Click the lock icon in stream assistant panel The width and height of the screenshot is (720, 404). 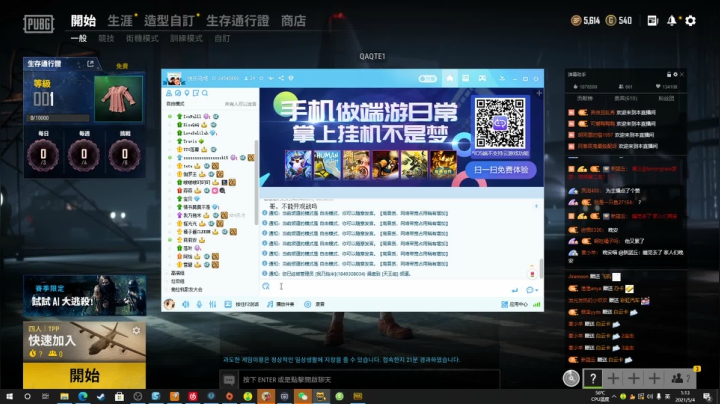(669, 74)
